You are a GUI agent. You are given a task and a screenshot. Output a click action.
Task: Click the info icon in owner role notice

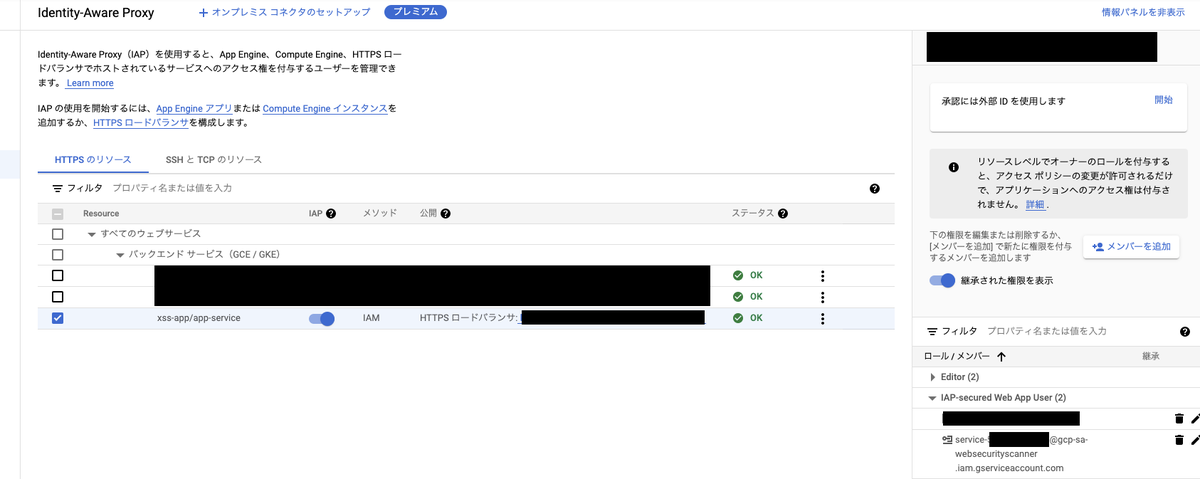point(953,167)
